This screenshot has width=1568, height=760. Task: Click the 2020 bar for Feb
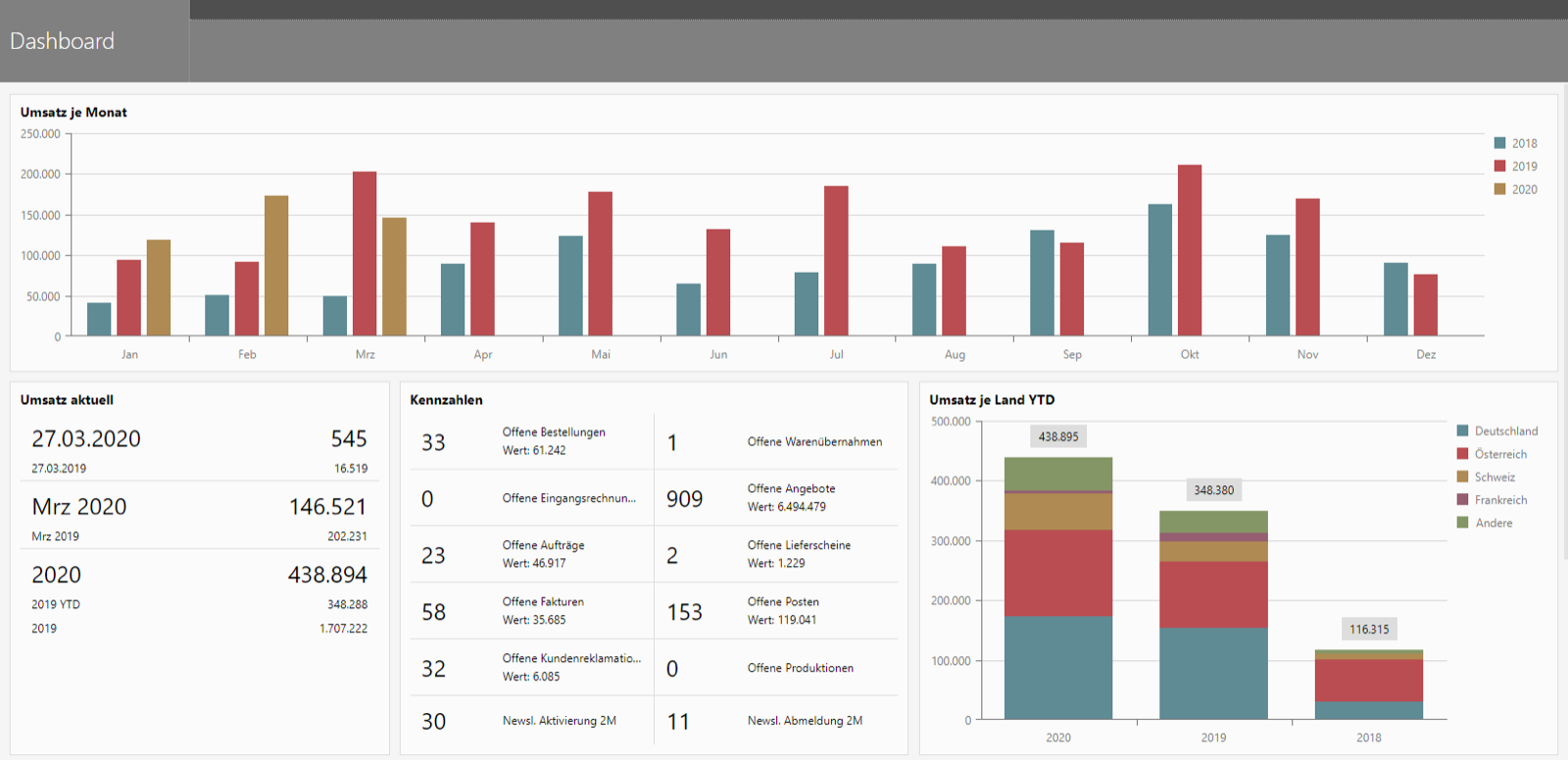(x=276, y=266)
